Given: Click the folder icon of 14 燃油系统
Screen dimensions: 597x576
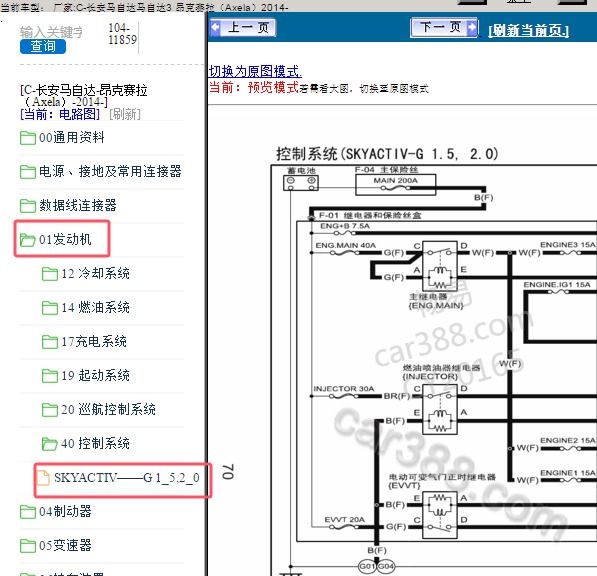Looking at the screenshot, I should click(x=49, y=308).
